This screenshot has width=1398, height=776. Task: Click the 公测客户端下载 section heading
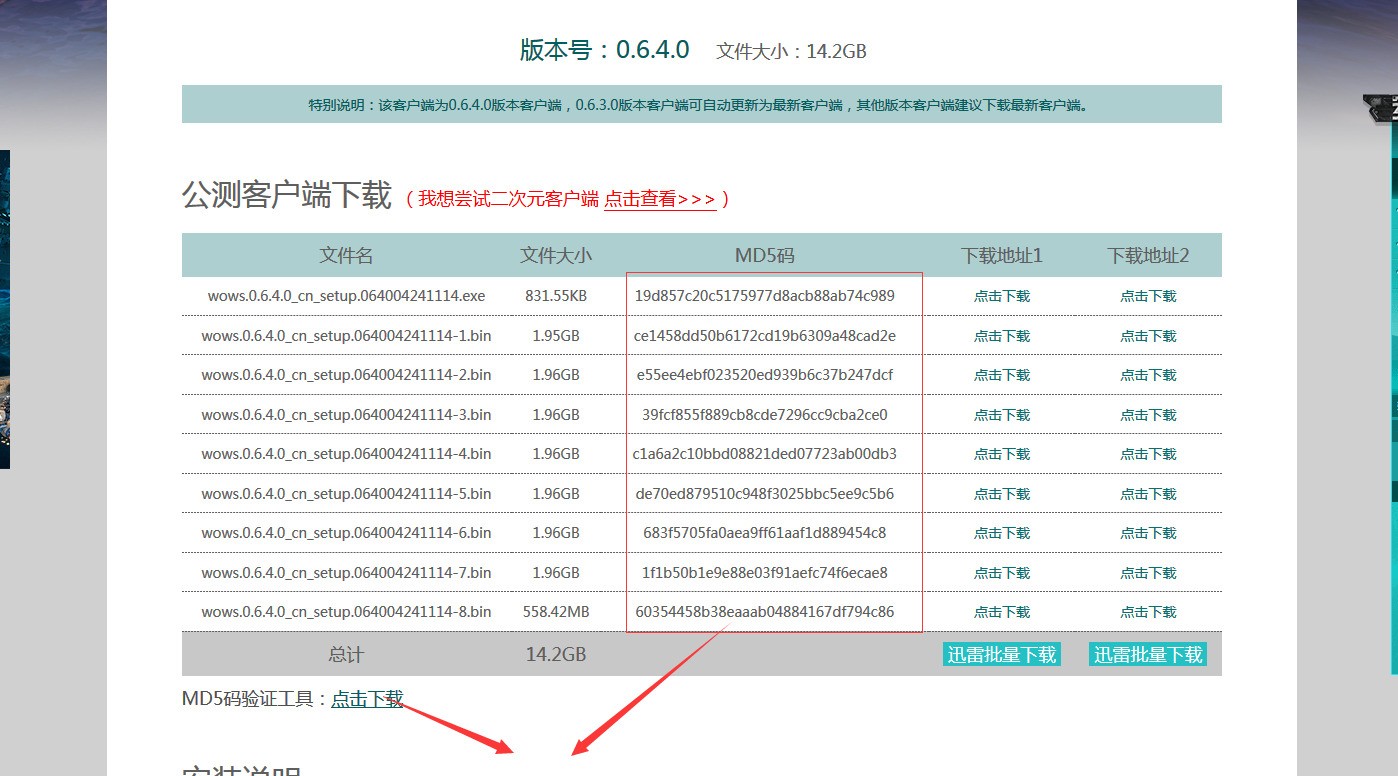[x=287, y=195]
